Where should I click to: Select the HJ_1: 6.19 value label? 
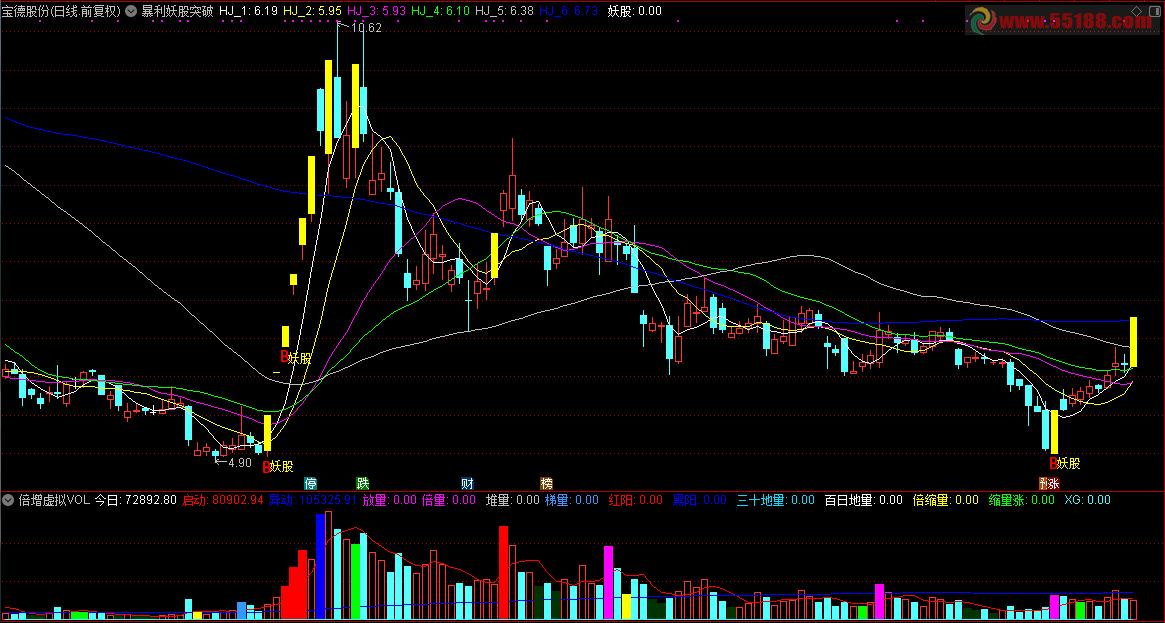click(249, 11)
